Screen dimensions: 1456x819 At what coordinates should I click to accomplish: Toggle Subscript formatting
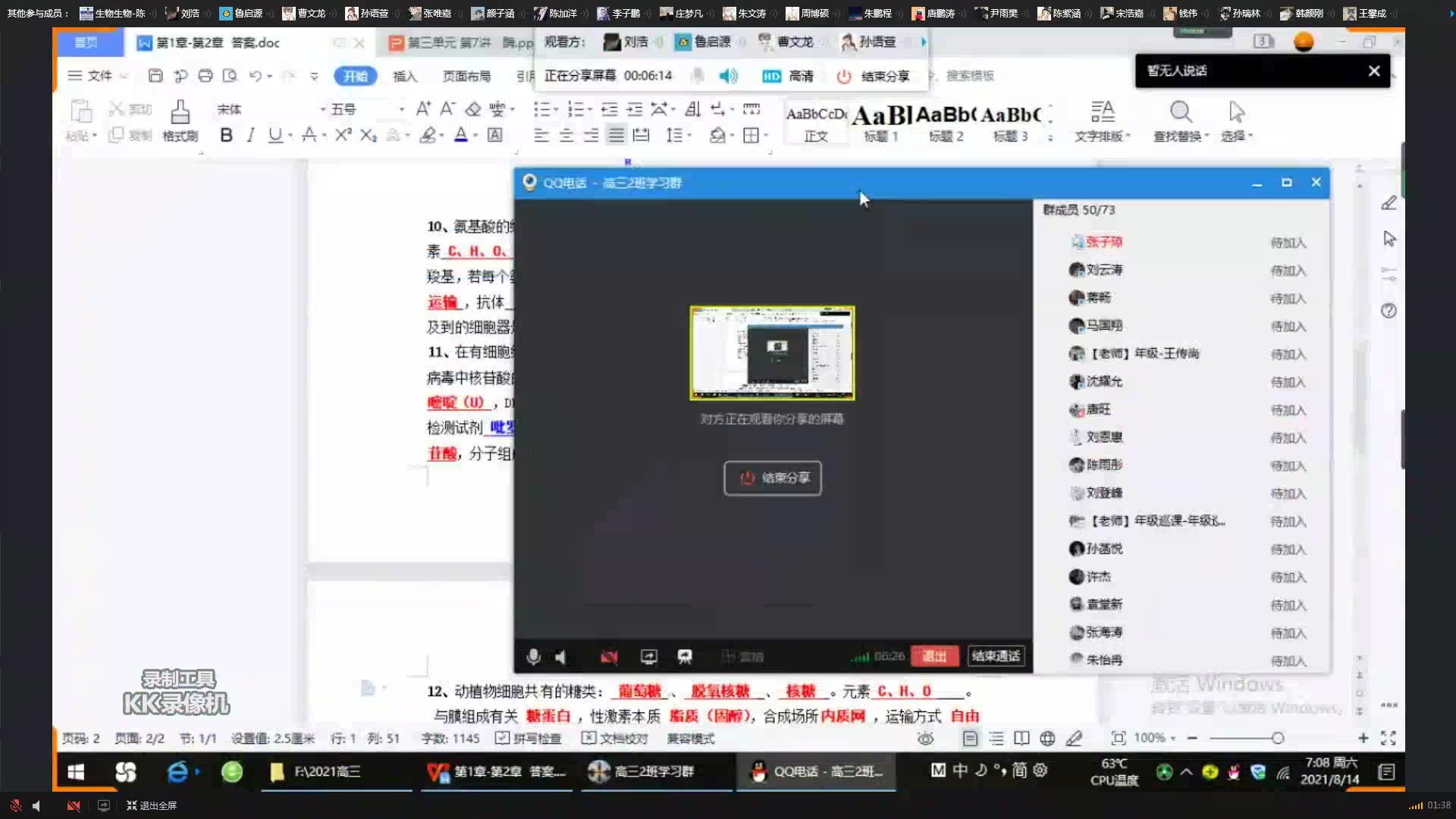tap(368, 135)
